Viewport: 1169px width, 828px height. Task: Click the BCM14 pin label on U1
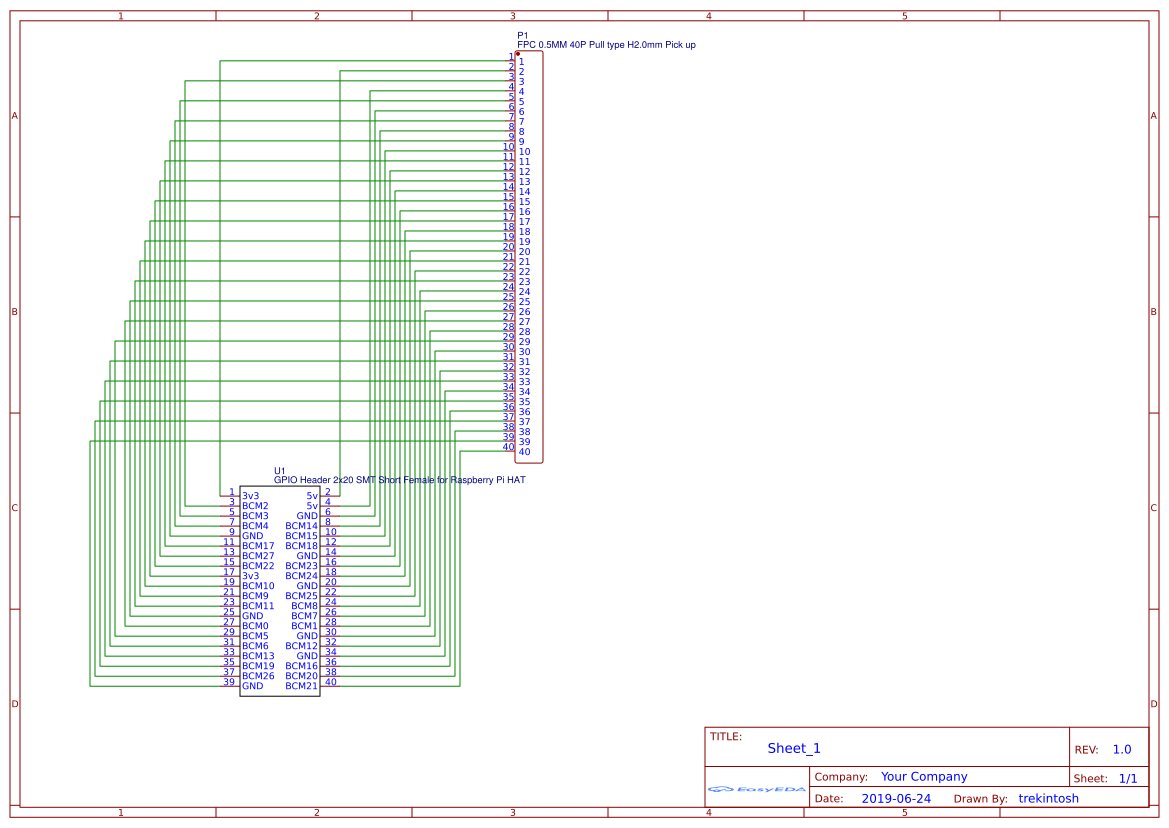[303, 526]
